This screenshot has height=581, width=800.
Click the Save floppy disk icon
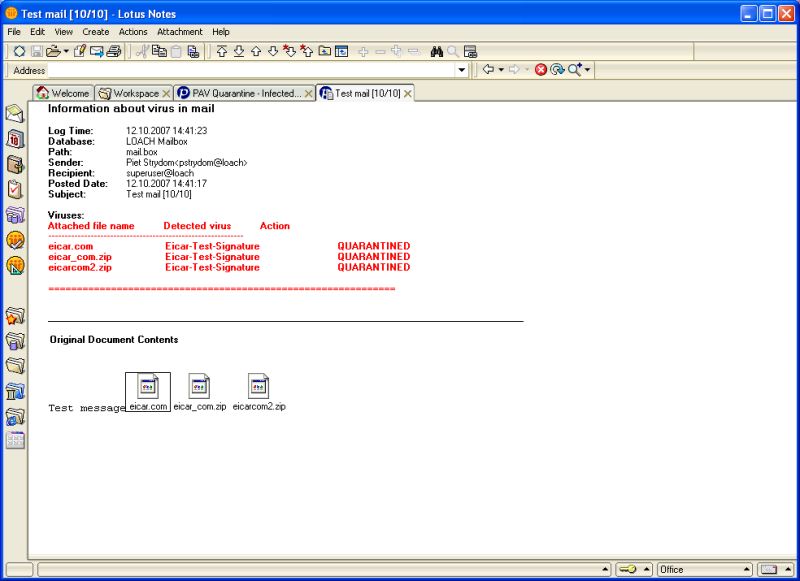(x=37, y=52)
